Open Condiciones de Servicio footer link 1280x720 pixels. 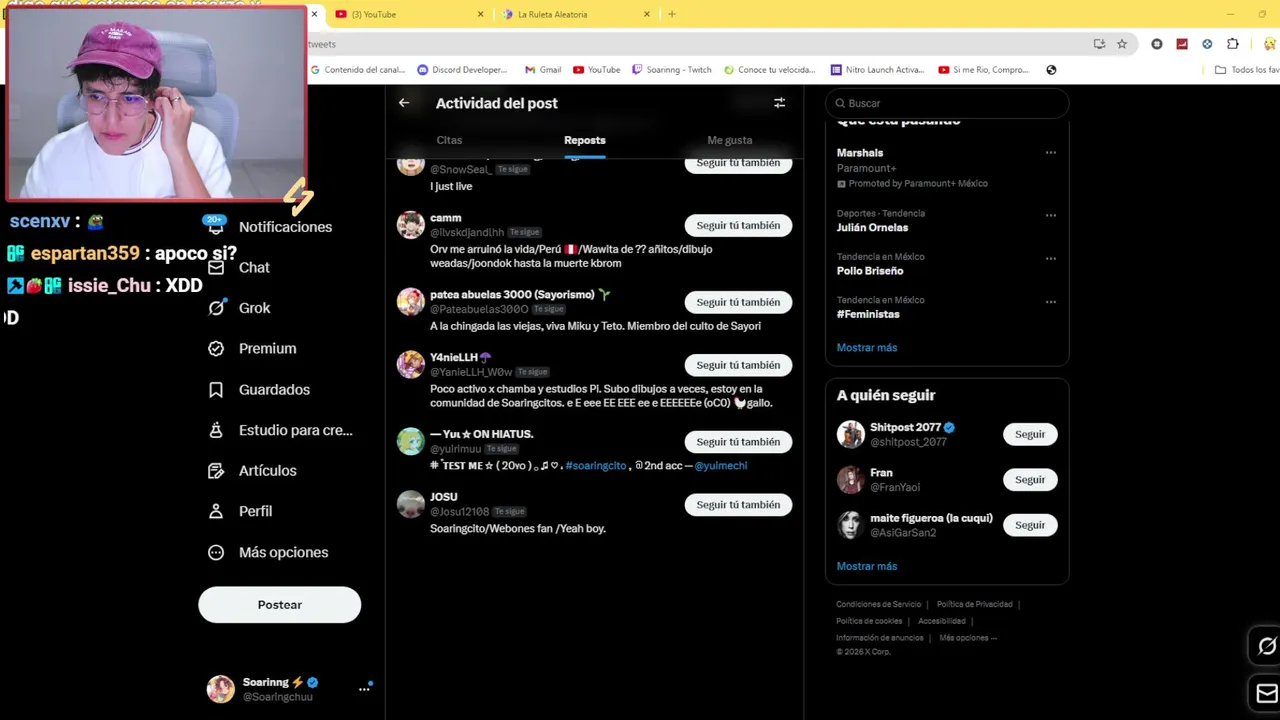point(879,604)
